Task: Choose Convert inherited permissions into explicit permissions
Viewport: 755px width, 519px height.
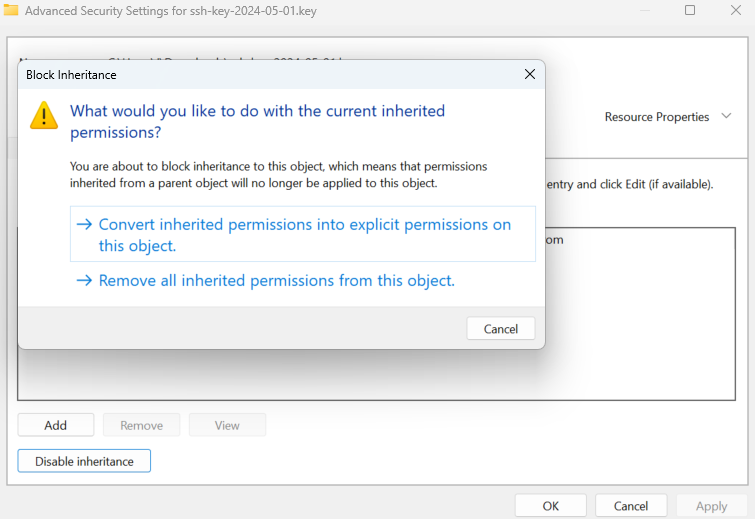Action: coord(302,234)
